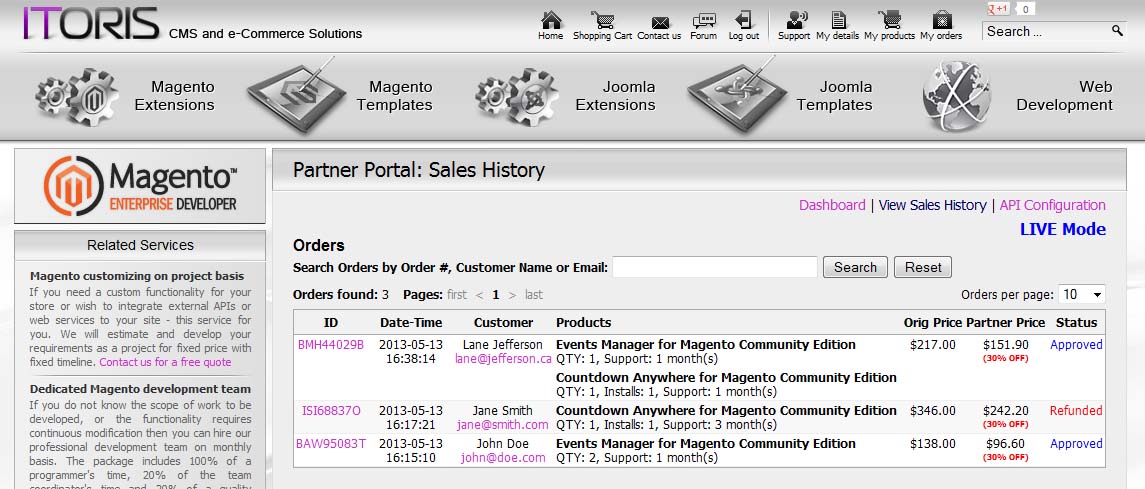
Task: Open order ISI68837O
Action: point(331,411)
